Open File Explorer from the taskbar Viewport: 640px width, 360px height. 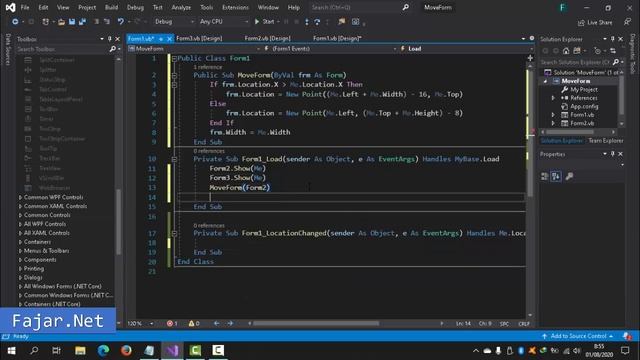pos(80,351)
